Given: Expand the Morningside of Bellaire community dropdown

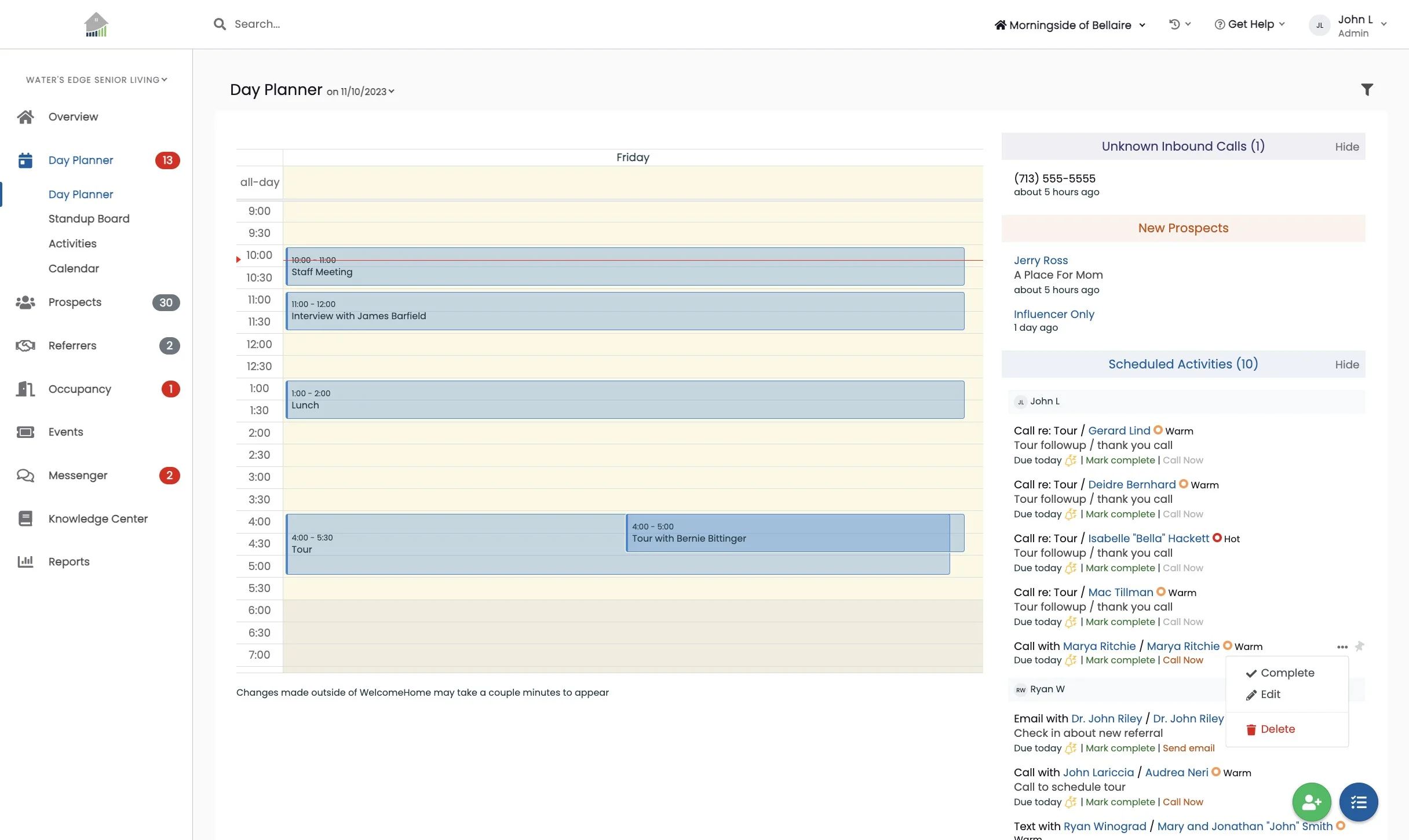Looking at the screenshot, I should [1070, 25].
